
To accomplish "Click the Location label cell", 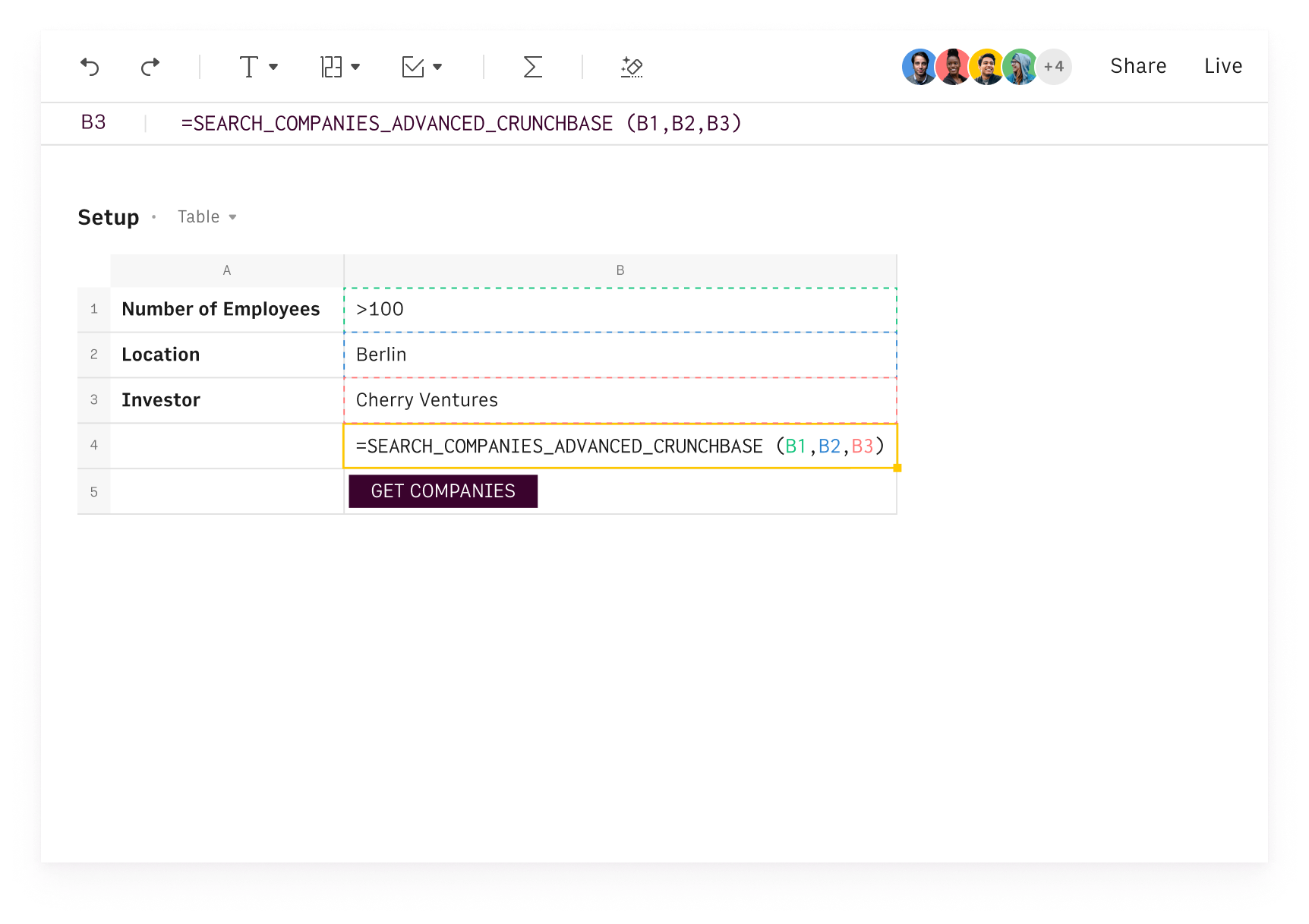I will (227, 355).
